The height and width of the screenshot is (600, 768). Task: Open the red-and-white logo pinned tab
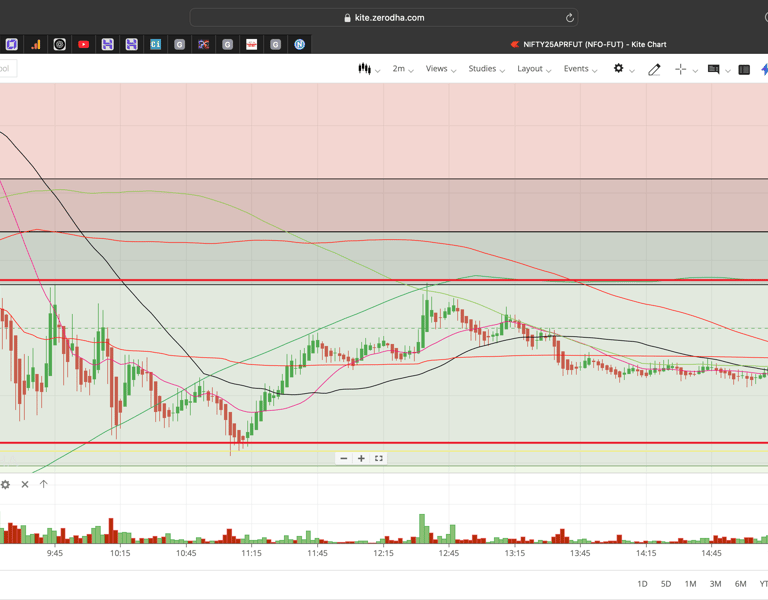(251, 45)
